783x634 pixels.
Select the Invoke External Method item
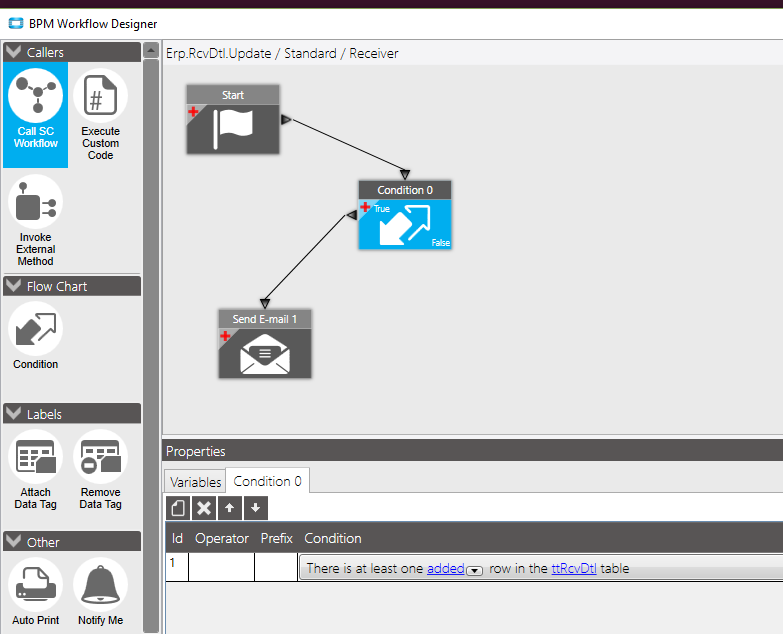point(35,221)
